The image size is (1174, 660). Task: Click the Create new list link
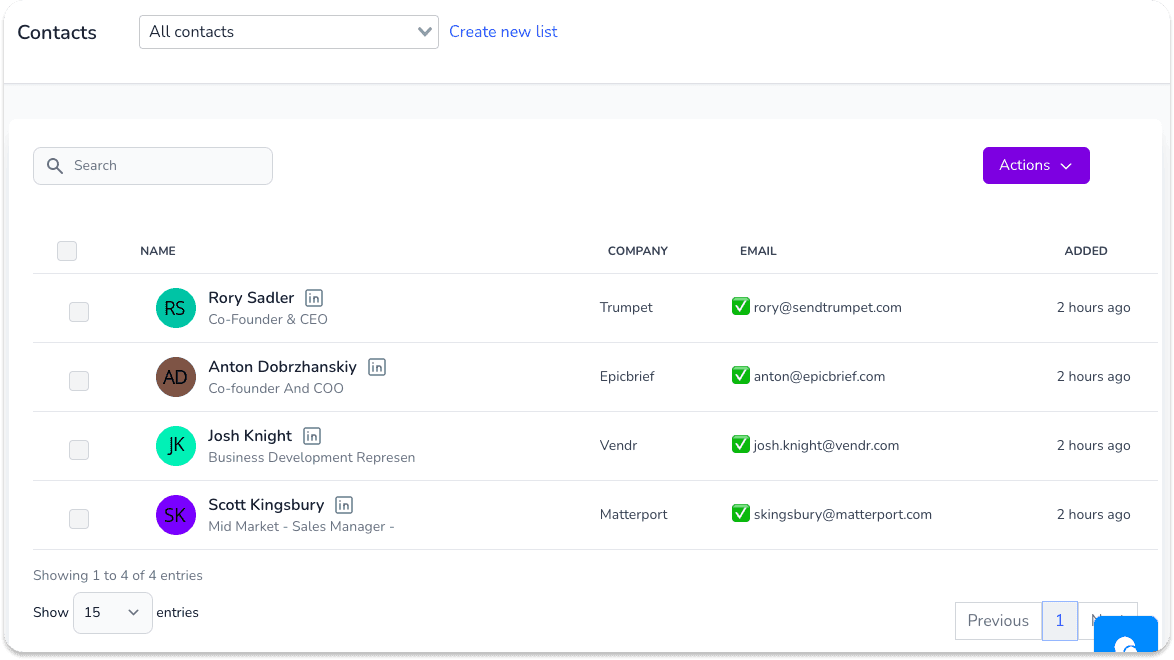pos(503,31)
